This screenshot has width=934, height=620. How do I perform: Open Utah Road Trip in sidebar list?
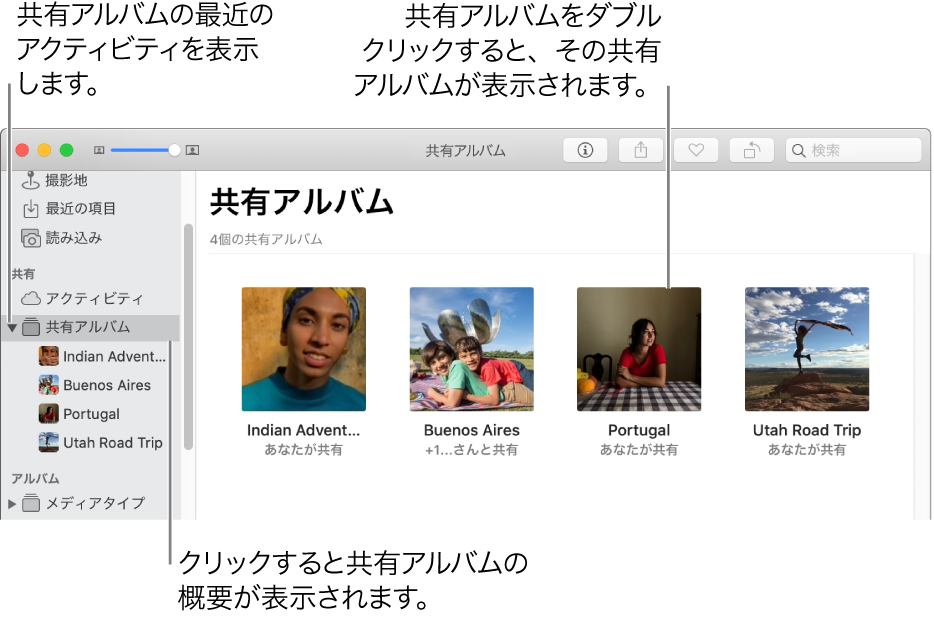click(112, 443)
